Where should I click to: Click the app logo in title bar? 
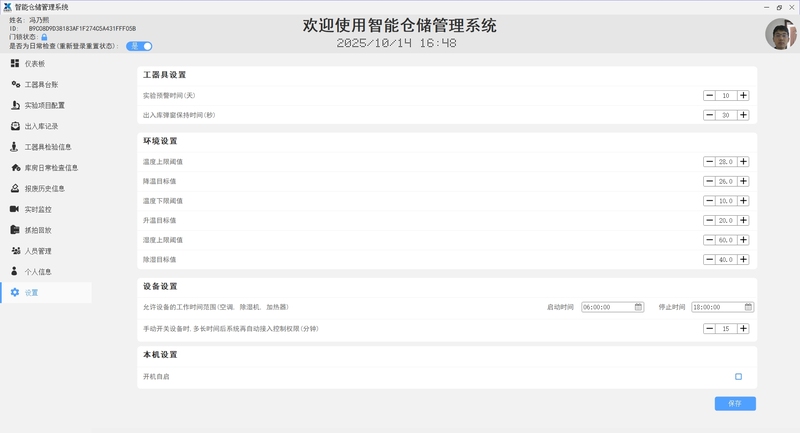(x=7, y=7)
